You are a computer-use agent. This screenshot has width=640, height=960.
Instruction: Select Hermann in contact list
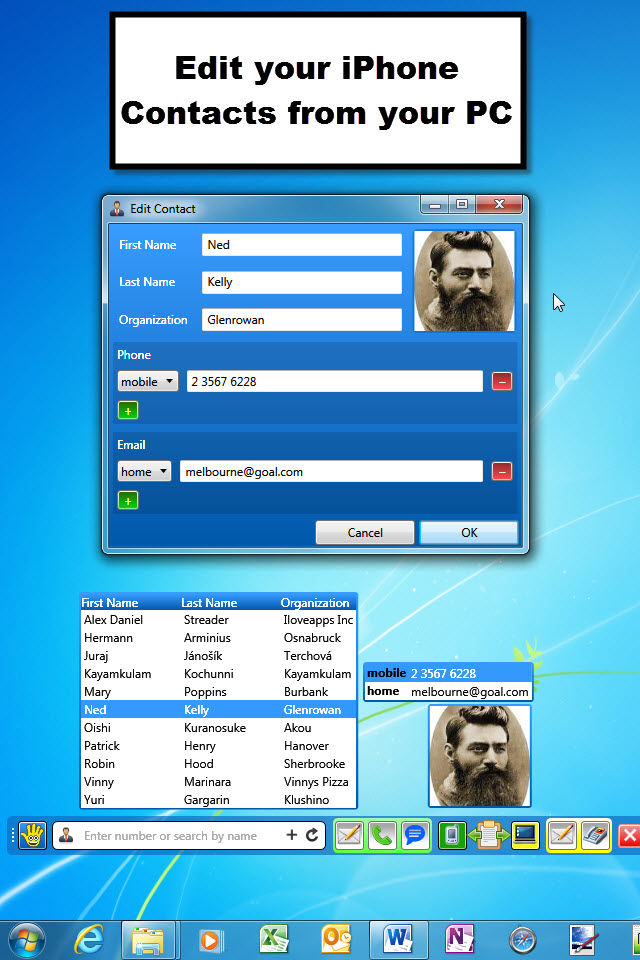(x=219, y=638)
